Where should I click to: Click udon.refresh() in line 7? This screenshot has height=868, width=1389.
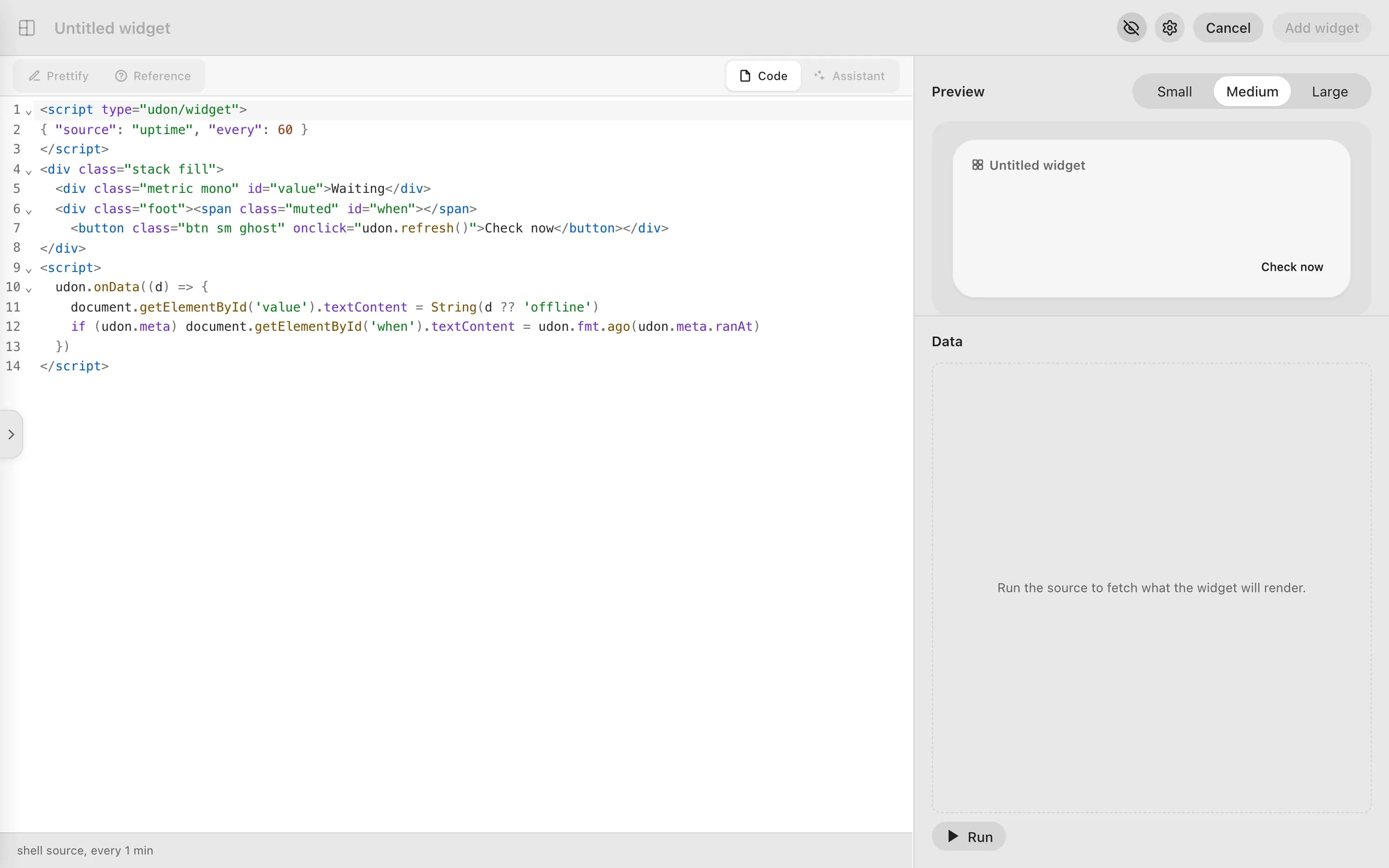pyautogui.click(x=416, y=228)
